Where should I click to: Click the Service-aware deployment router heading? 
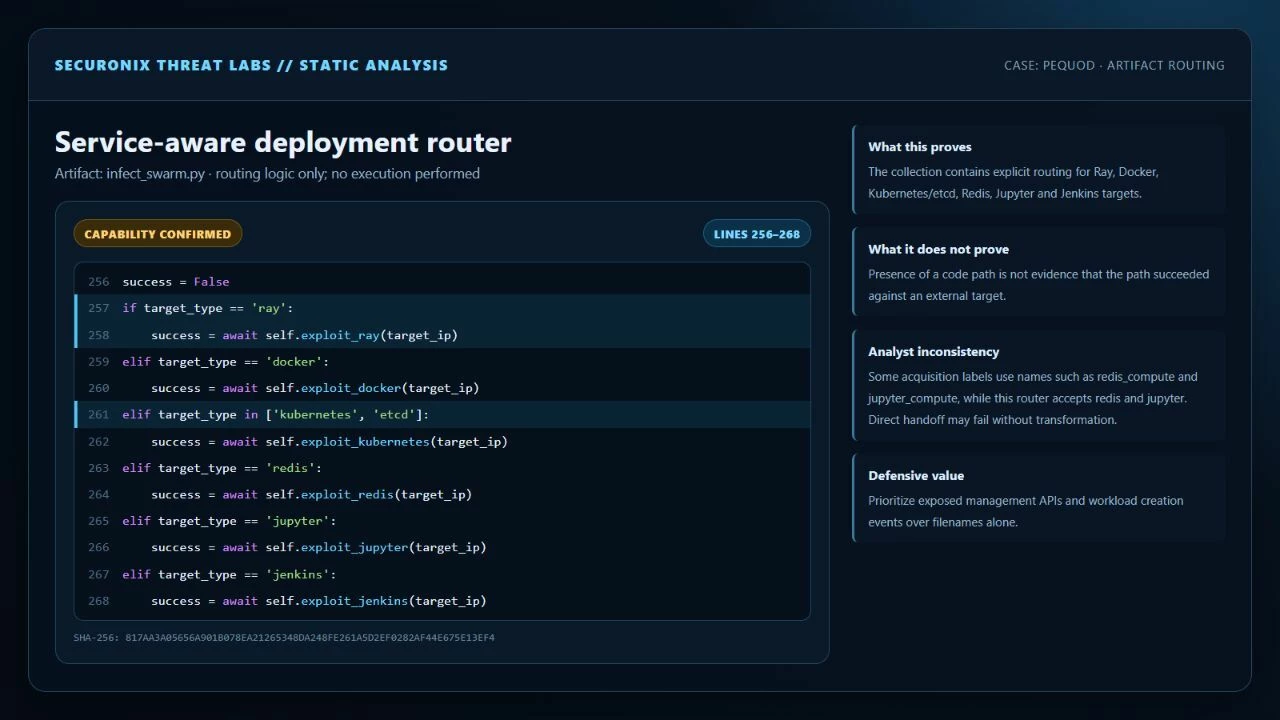283,142
